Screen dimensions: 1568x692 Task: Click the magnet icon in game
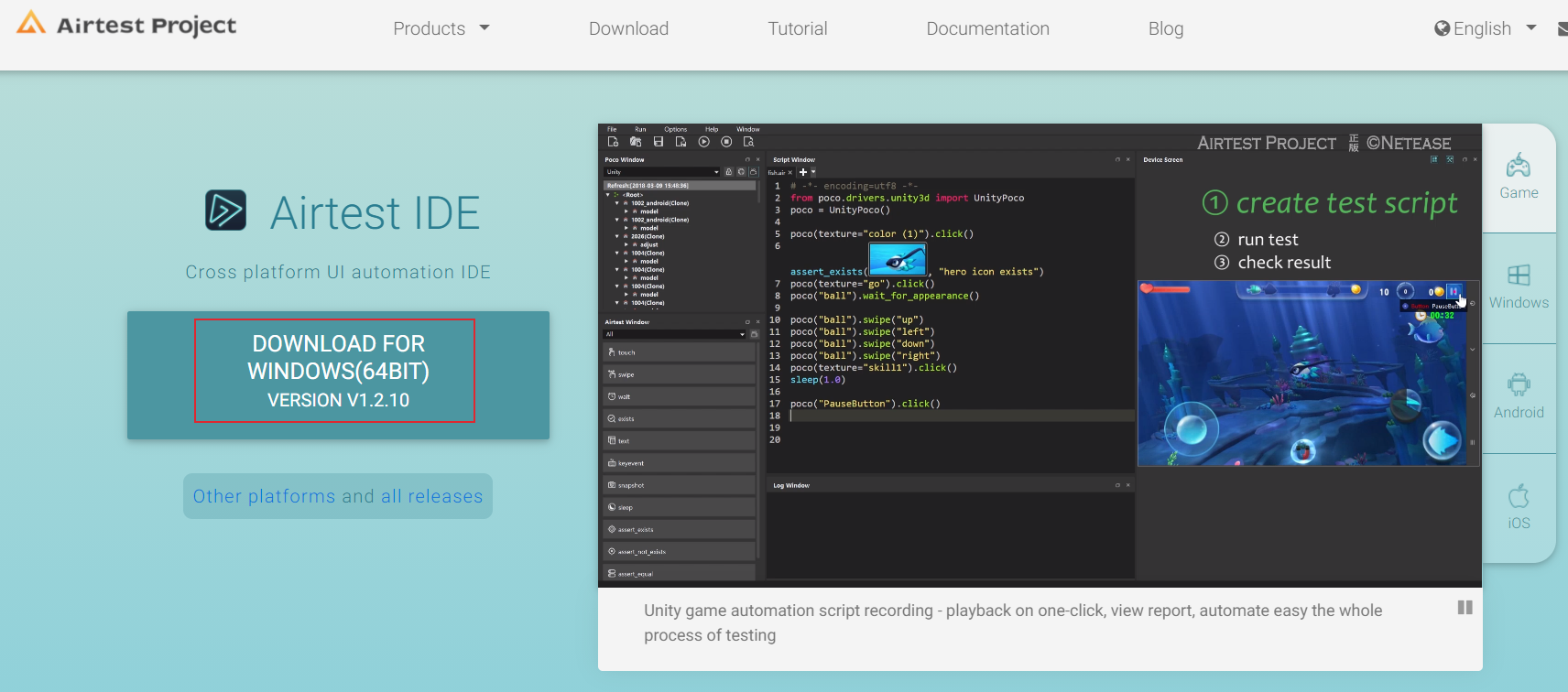click(x=1302, y=450)
